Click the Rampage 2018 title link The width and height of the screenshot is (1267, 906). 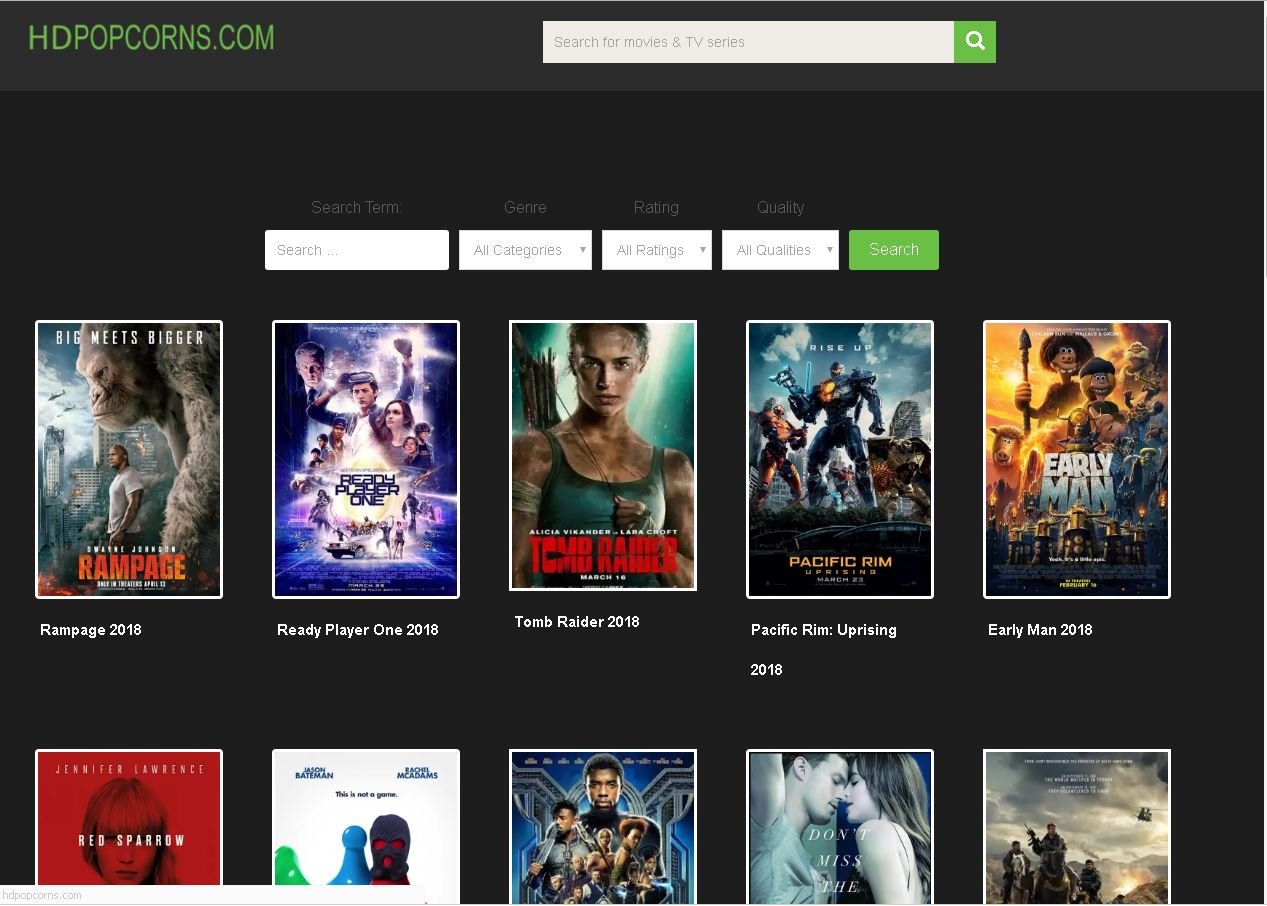pyautogui.click(x=91, y=630)
